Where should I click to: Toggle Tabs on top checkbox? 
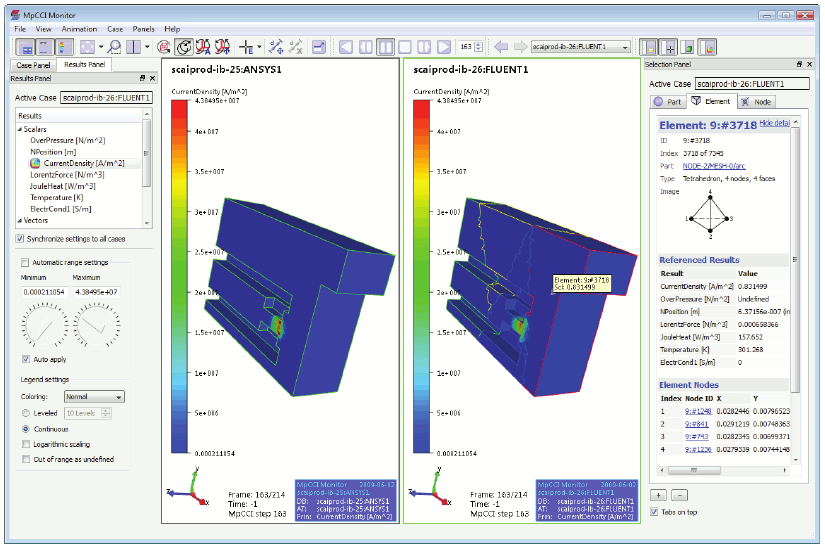click(654, 512)
